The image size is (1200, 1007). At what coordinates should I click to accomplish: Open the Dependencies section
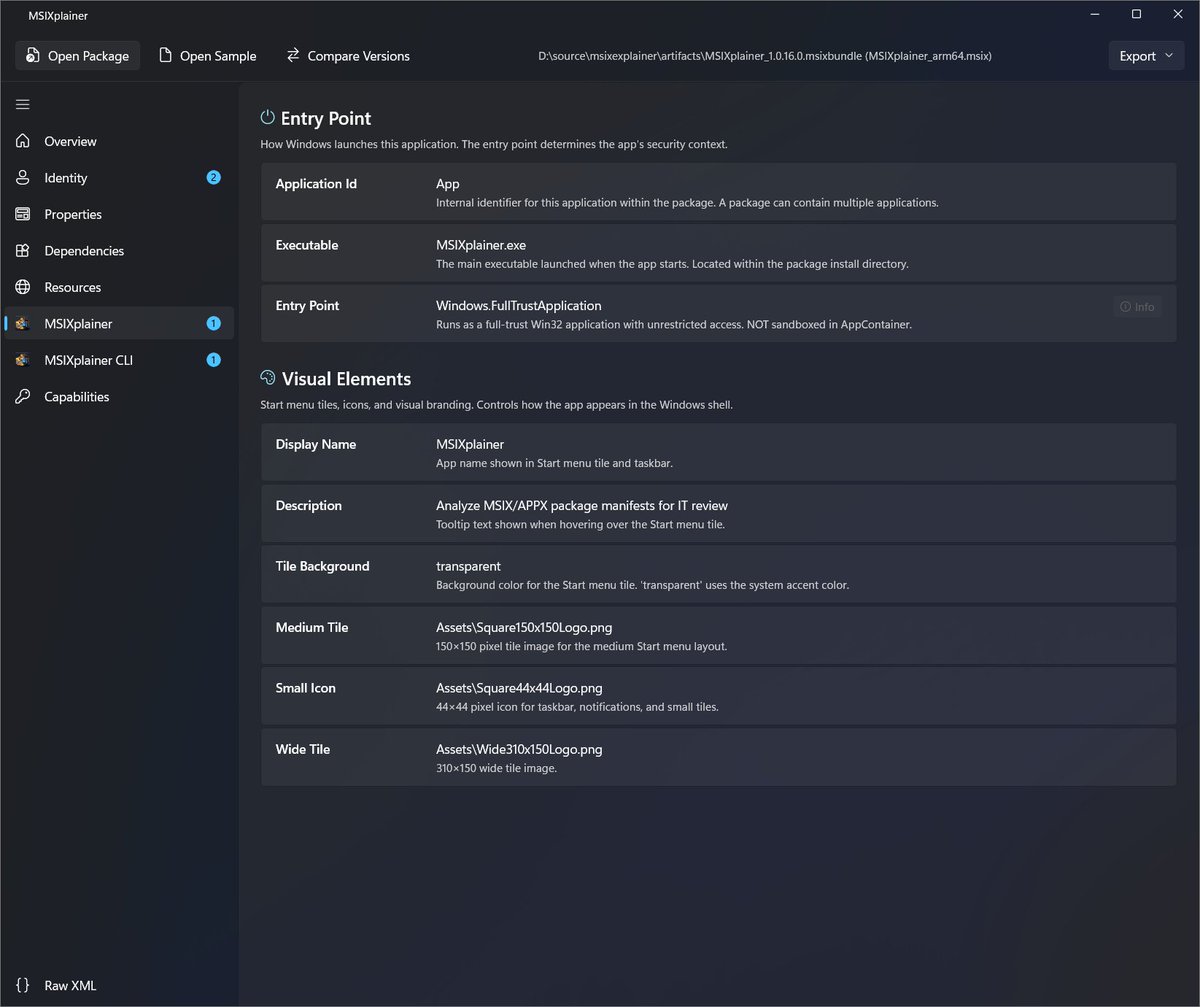tap(119, 251)
